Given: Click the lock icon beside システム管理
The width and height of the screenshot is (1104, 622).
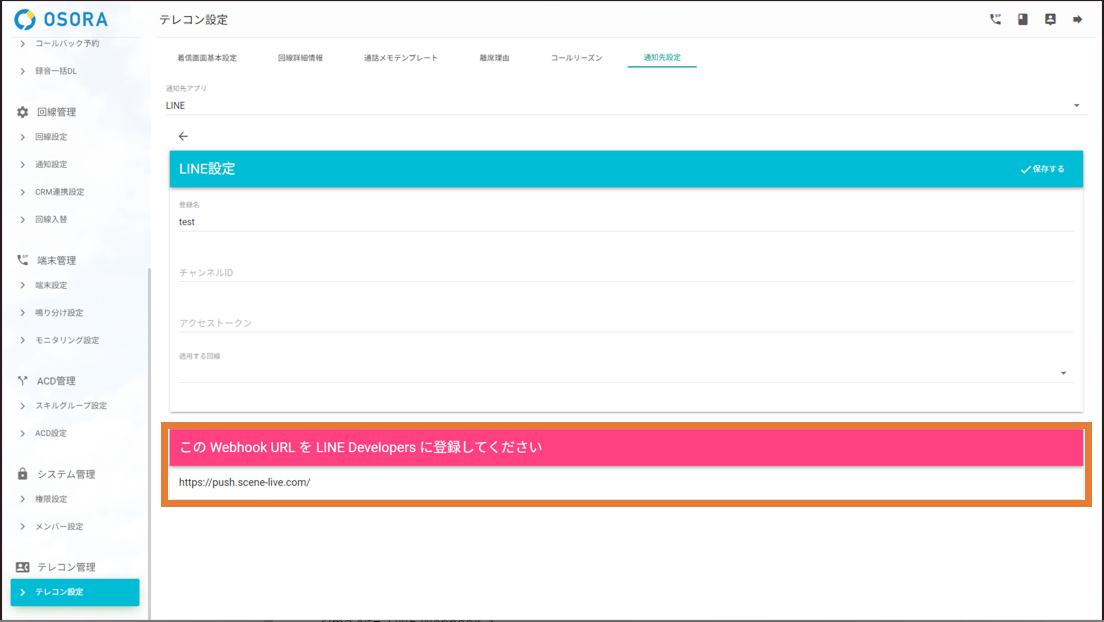Looking at the screenshot, I should [22, 474].
